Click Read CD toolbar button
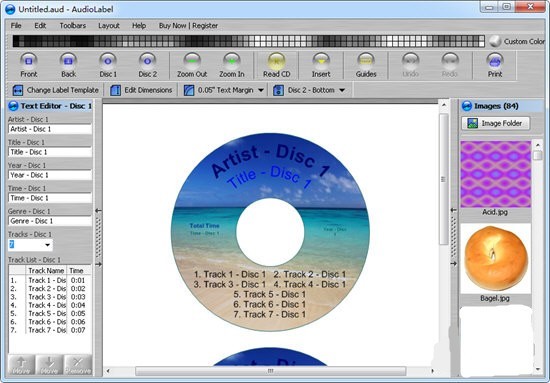 click(x=276, y=65)
